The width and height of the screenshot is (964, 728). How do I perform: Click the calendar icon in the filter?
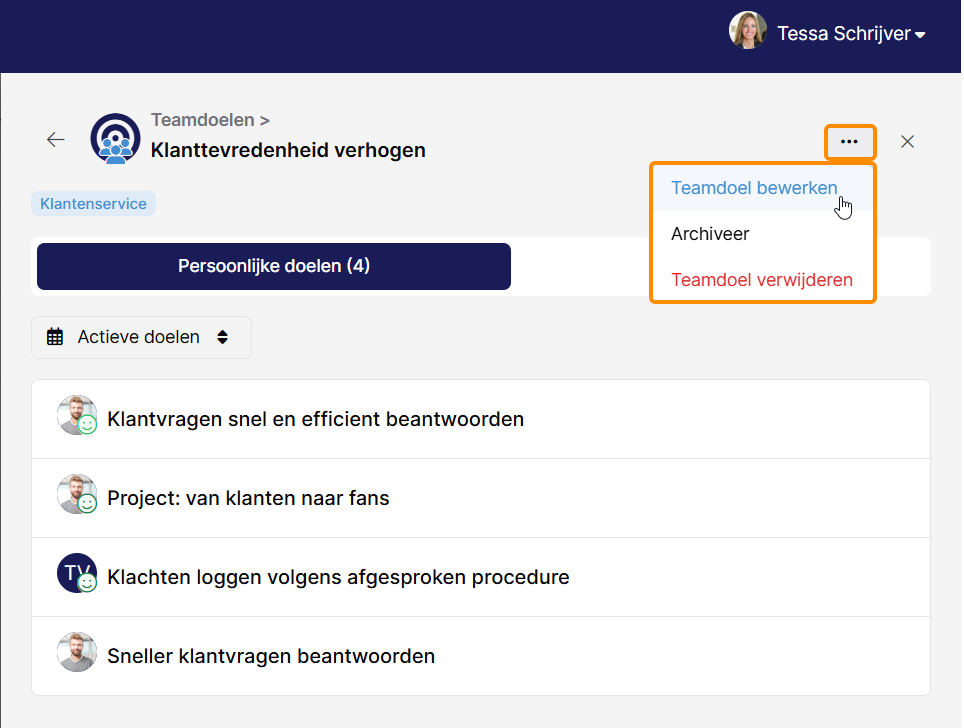[x=55, y=337]
